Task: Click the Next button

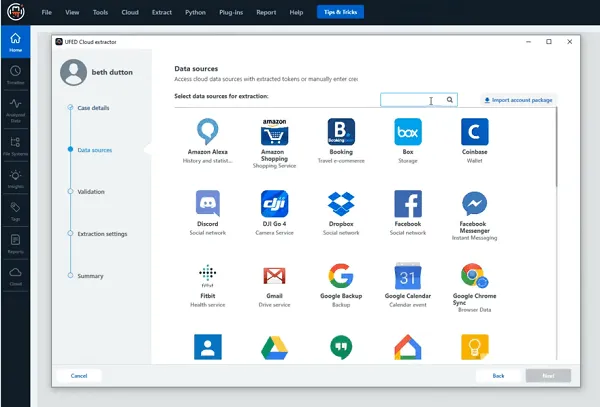Action: click(x=548, y=376)
